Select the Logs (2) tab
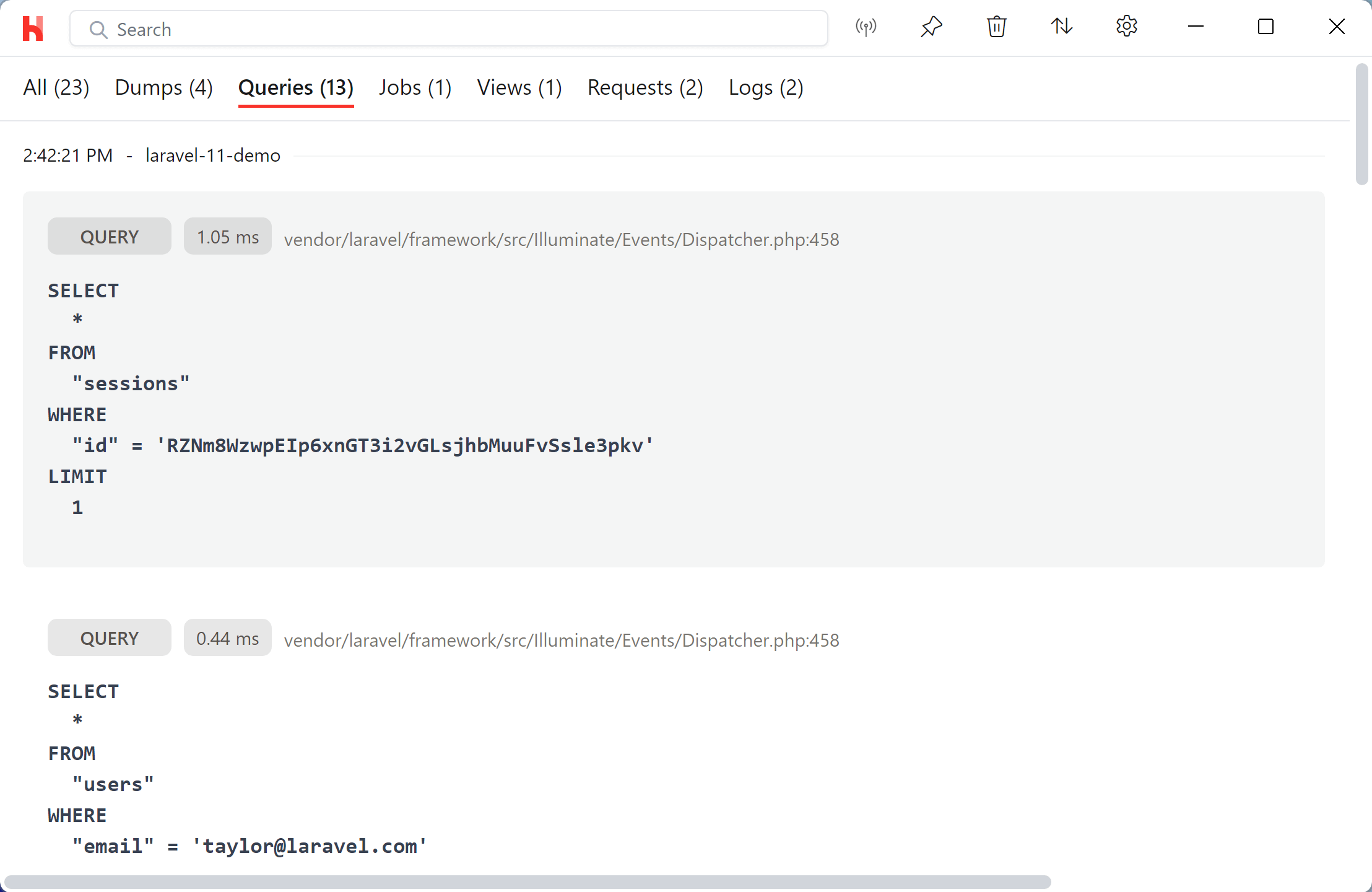The image size is (1372, 892). pyautogui.click(x=766, y=87)
